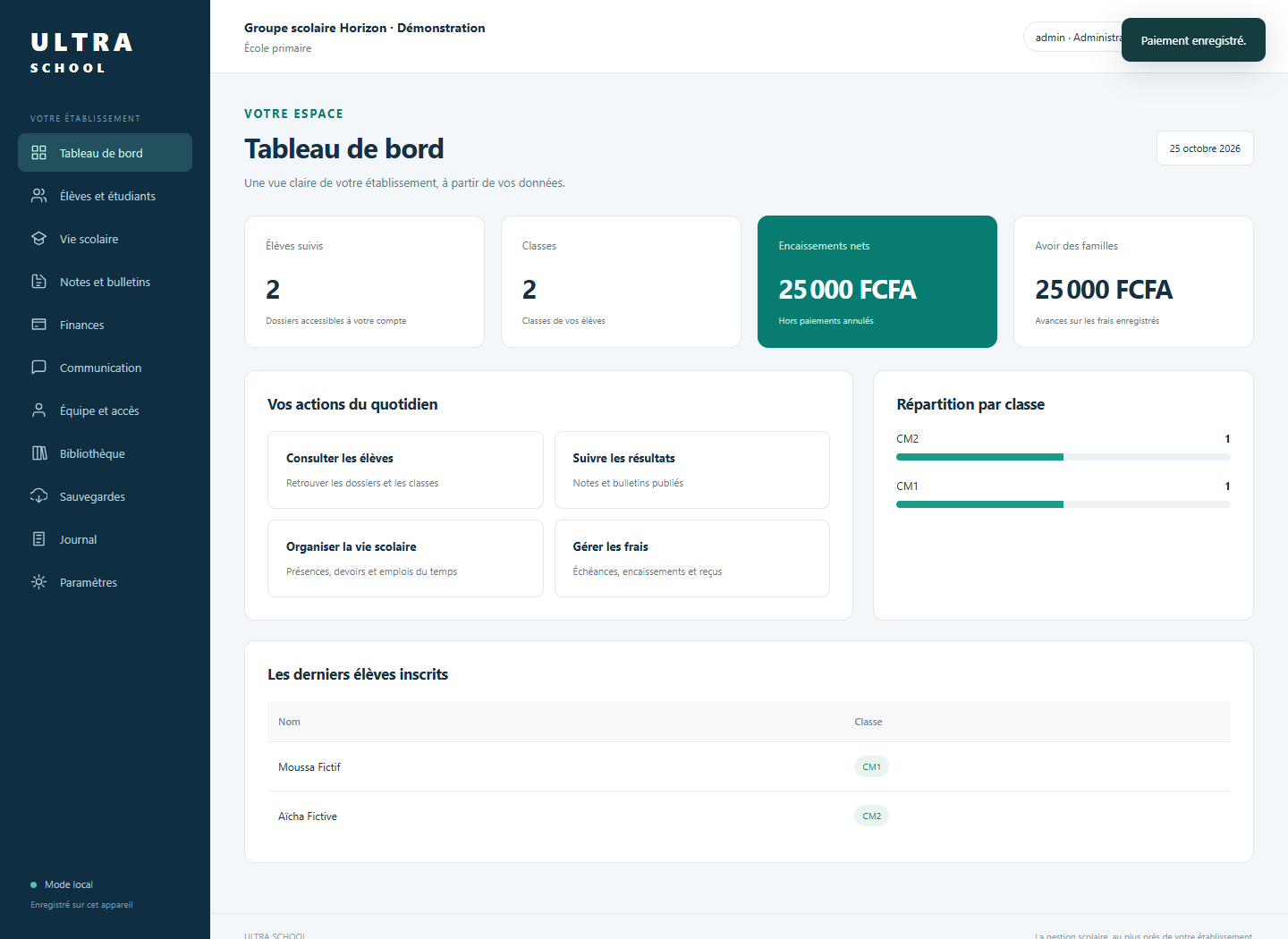Click the Vie scolaire graduation cap icon
Image resolution: width=1288 pixels, height=939 pixels.
click(38, 239)
